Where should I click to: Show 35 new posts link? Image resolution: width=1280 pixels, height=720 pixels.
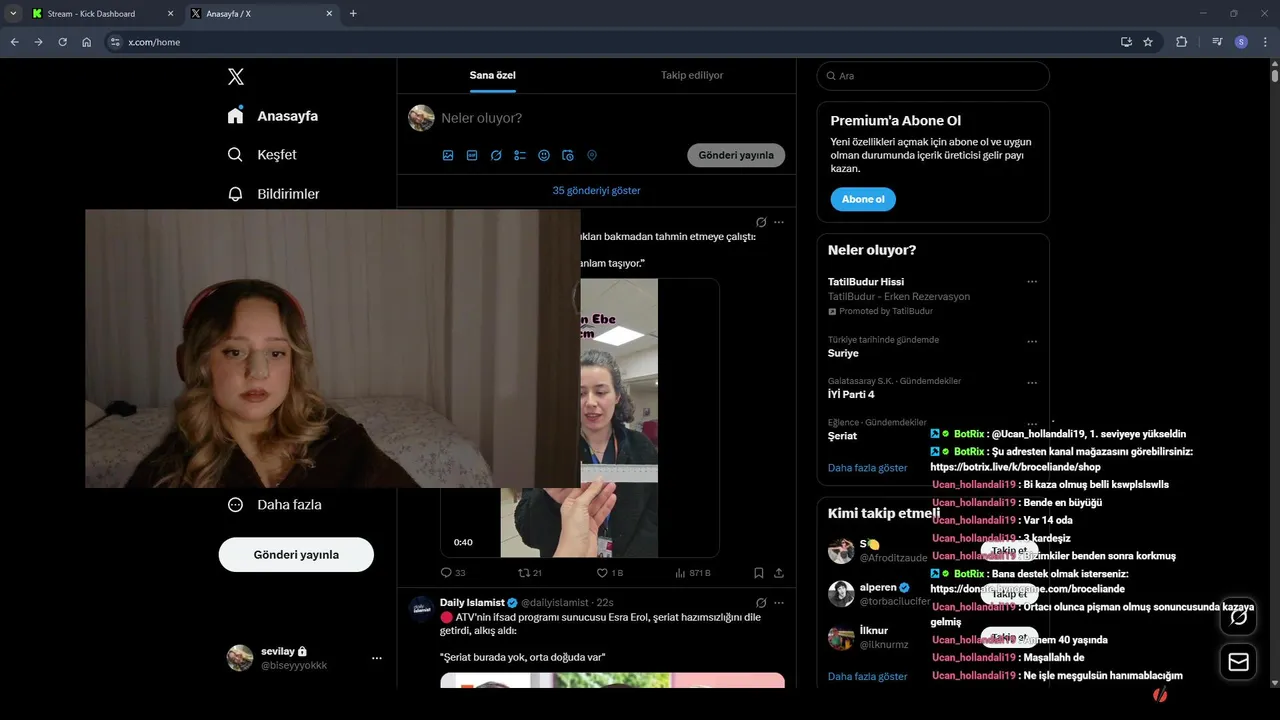(596, 190)
